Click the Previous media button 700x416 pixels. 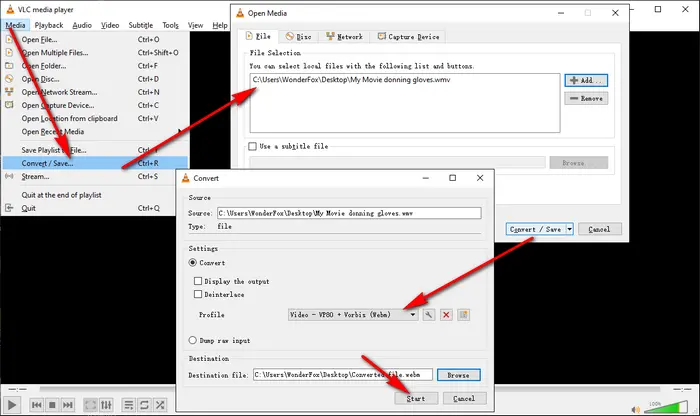coord(37,405)
